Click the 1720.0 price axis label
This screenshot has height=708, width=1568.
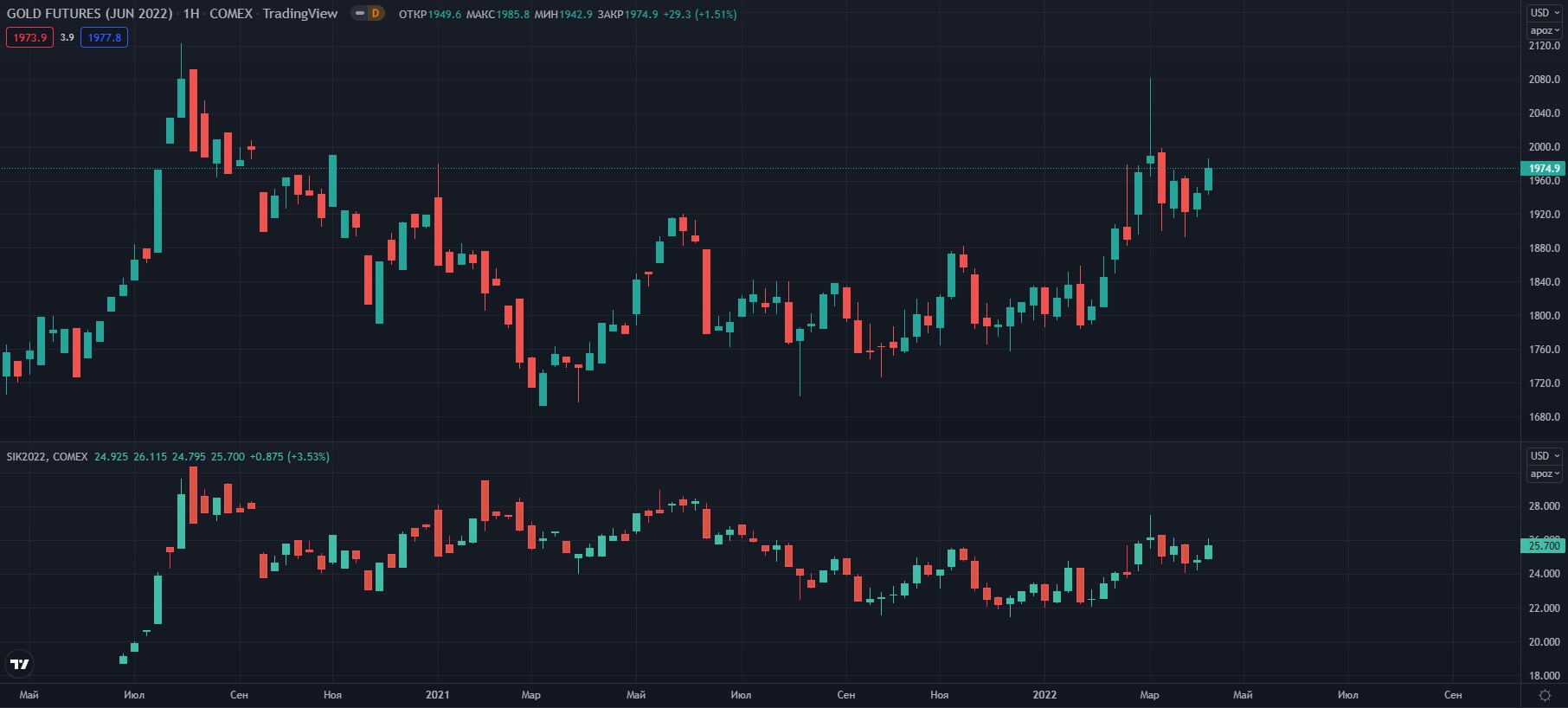(1545, 383)
